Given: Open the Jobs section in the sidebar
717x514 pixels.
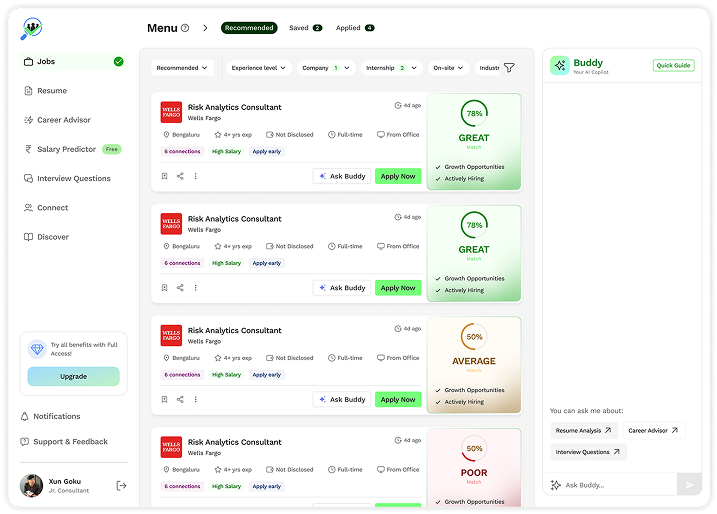Looking at the screenshot, I should [73, 62].
